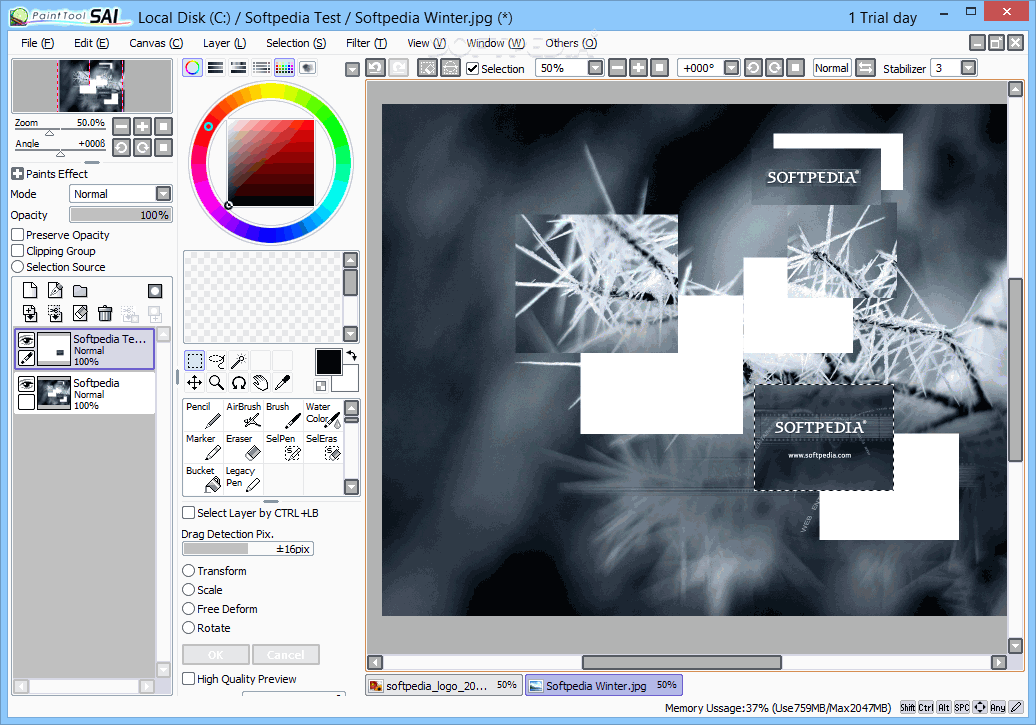Select the Rotate view tool

[239, 382]
